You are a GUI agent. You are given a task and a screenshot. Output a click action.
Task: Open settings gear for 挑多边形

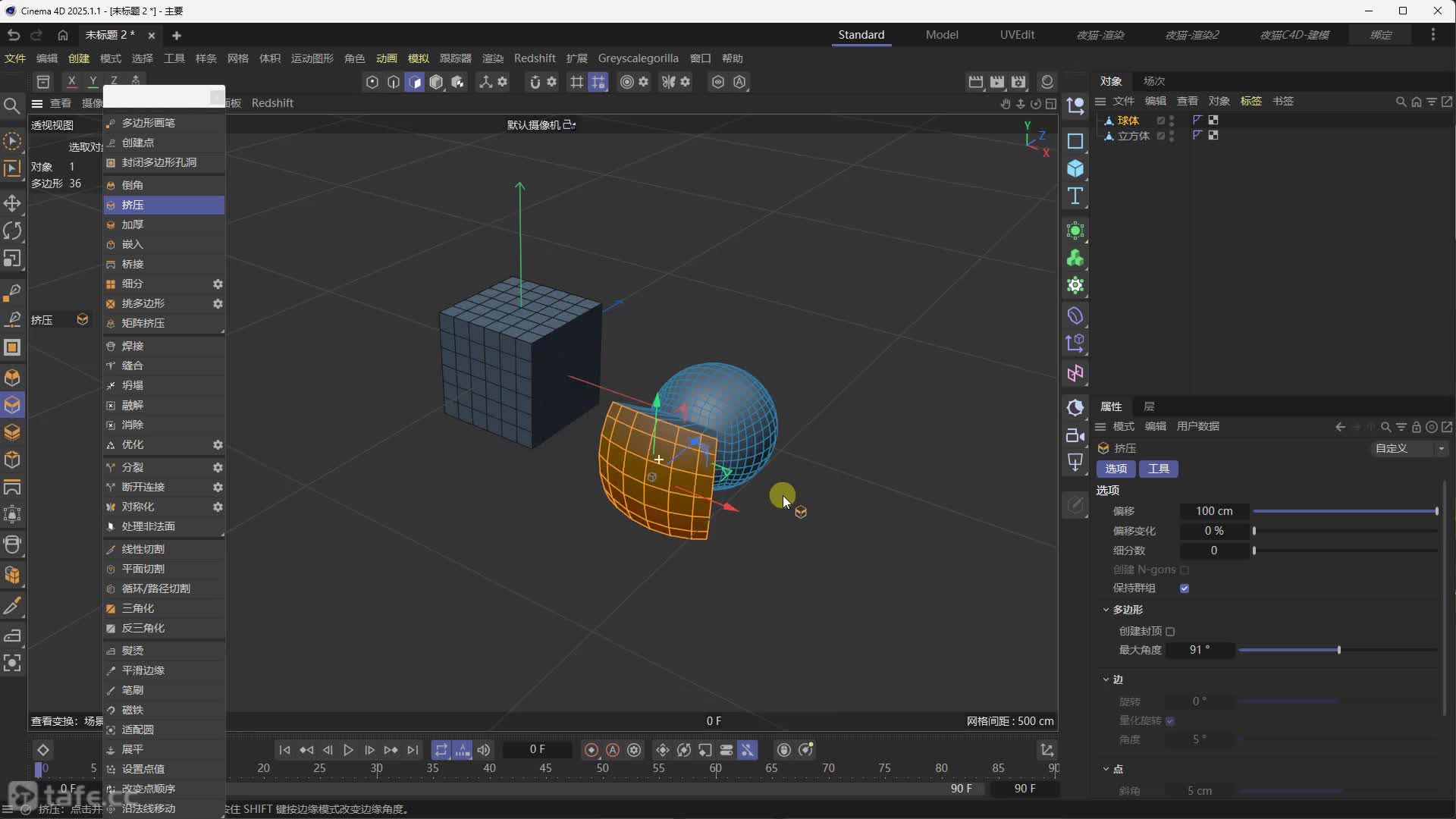point(218,303)
